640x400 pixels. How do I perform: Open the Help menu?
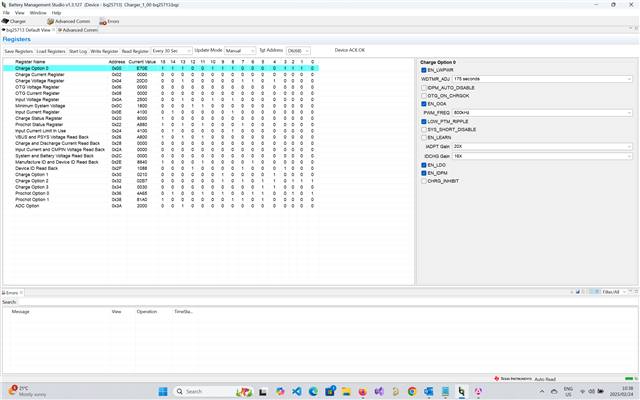[56, 13]
